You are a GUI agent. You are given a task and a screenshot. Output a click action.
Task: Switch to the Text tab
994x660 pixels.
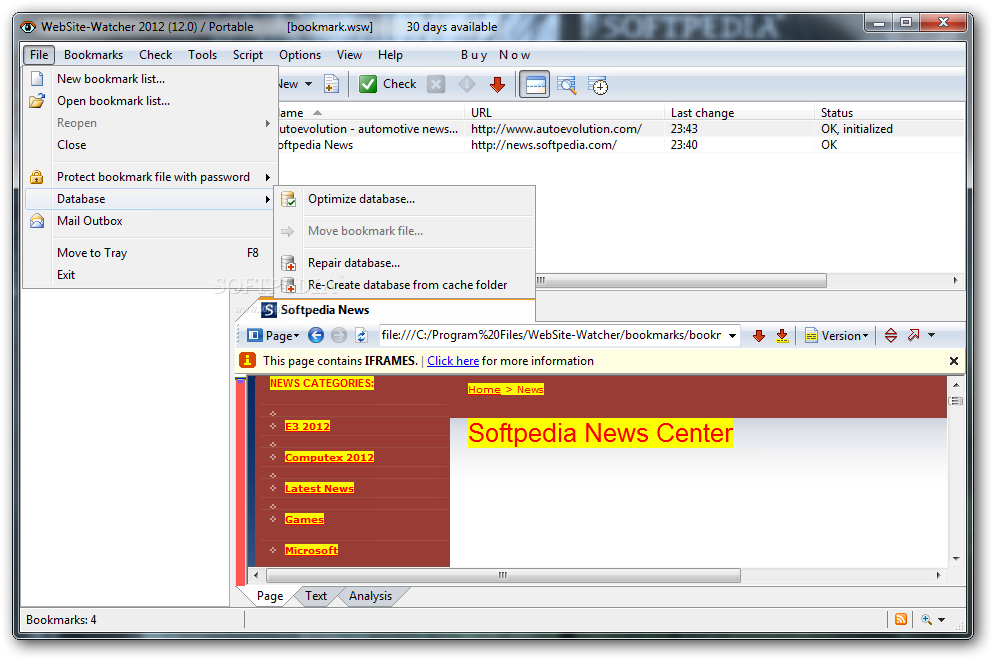coord(316,596)
